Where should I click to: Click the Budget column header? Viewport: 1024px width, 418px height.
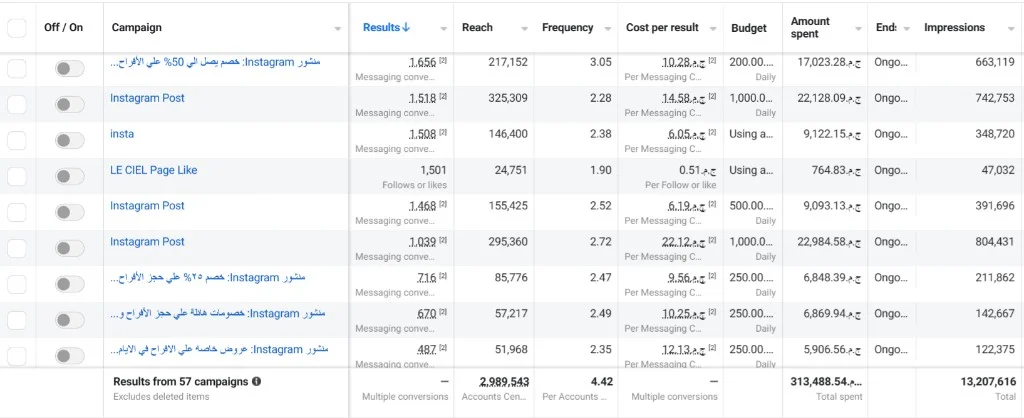tap(749, 28)
